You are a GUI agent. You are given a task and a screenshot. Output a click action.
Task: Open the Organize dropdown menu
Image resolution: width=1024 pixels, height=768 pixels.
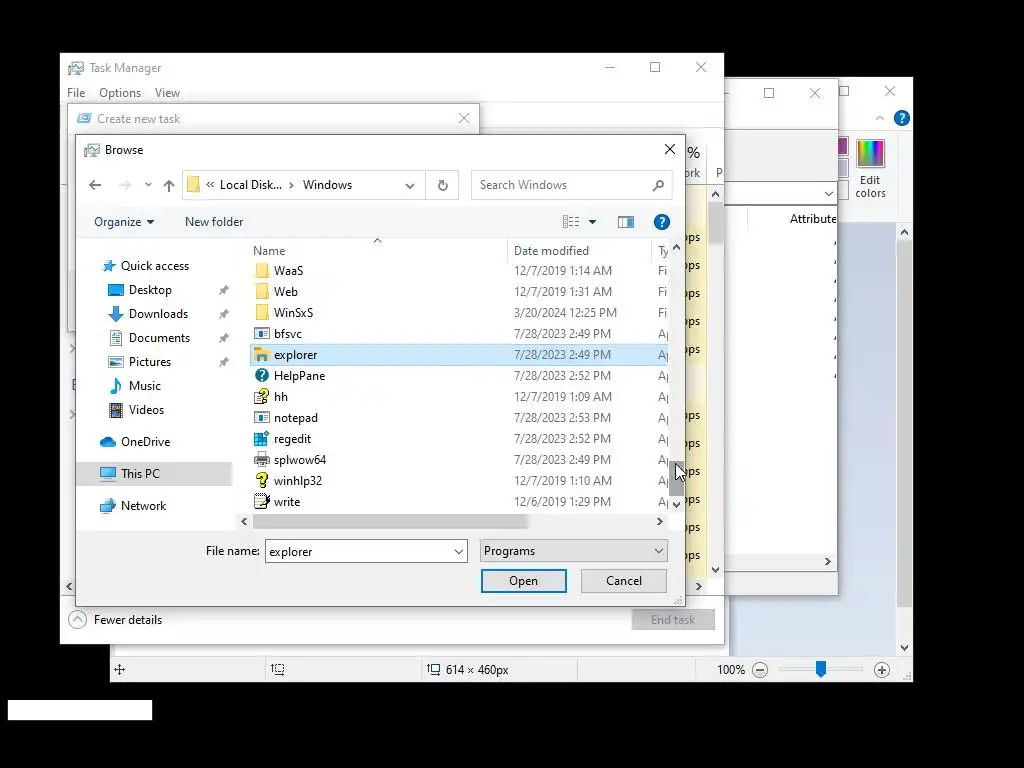(x=124, y=222)
